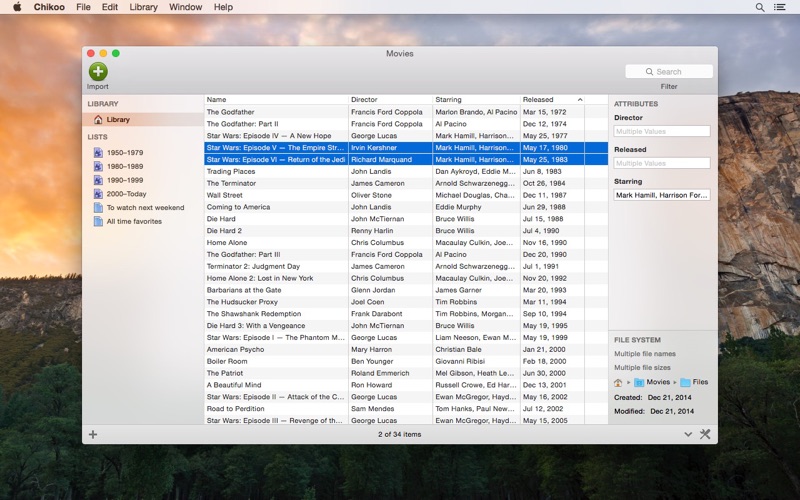This screenshot has width=800, height=500.
Task: Click the 1950–1979 smart list icon
Action: 98,153
